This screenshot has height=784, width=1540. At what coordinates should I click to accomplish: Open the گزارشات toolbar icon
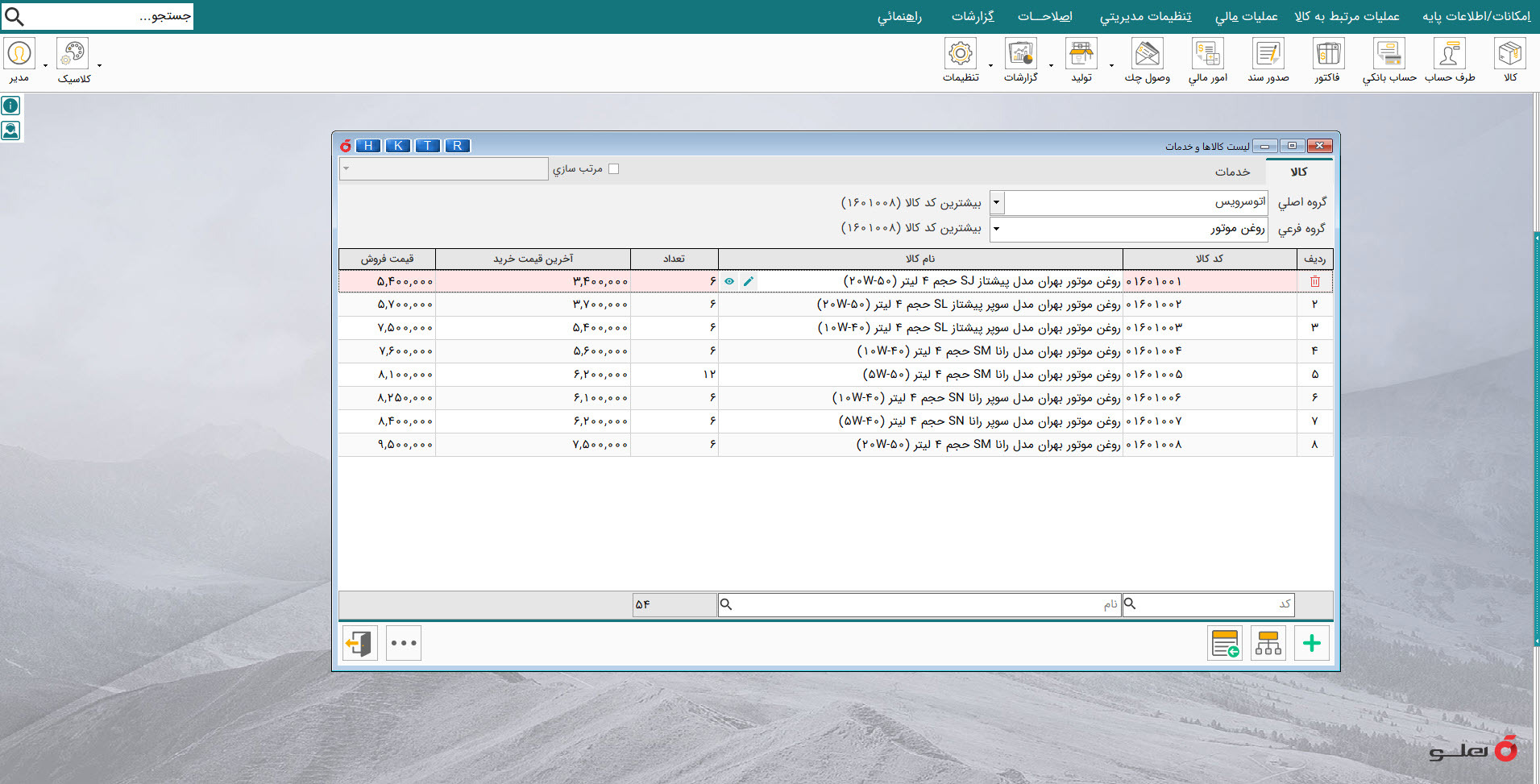[1021, 54]
